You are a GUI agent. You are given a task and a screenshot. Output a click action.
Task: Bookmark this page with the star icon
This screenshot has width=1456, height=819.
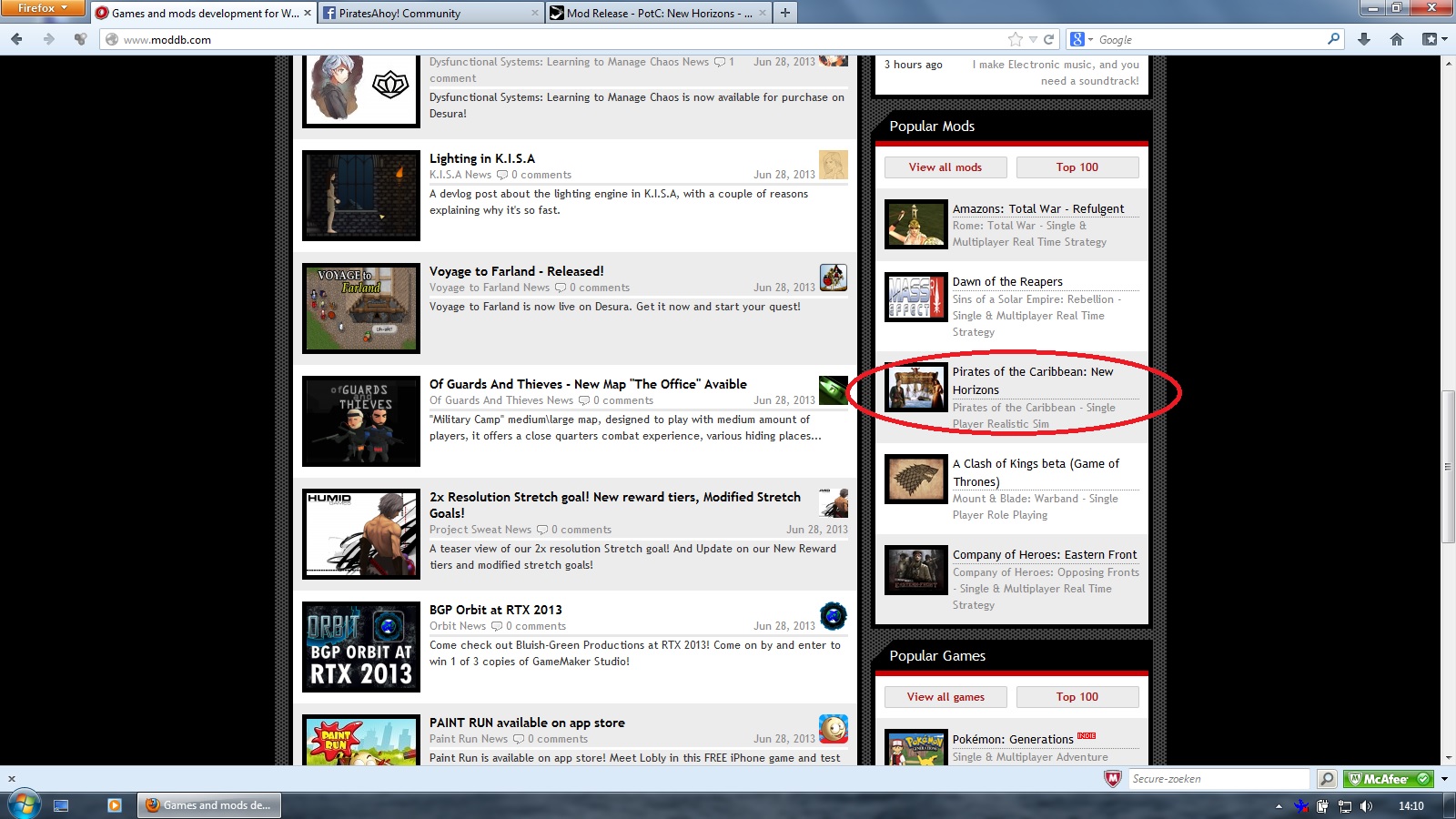pos(1016,39)
